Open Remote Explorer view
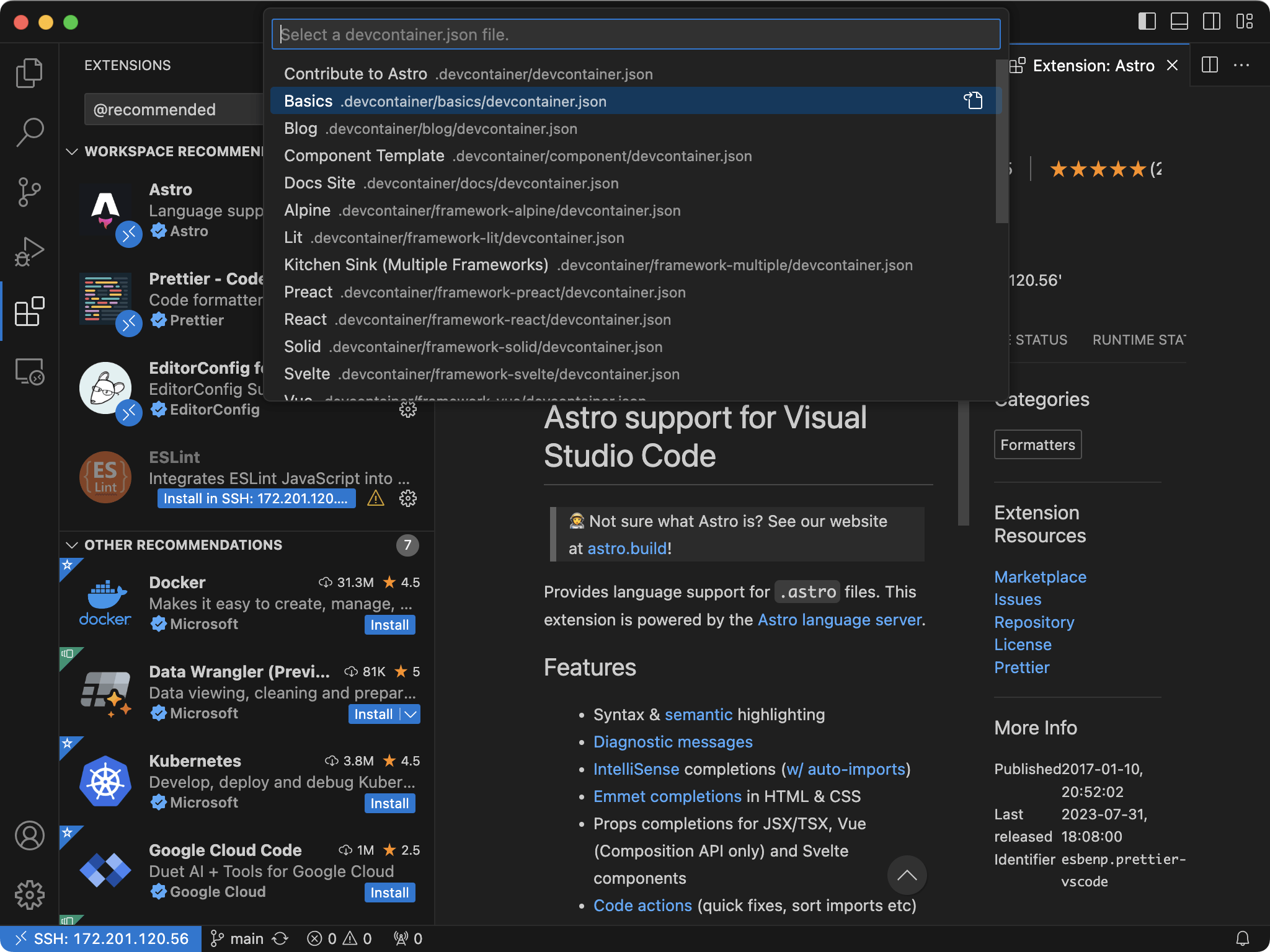This screenshot has height=952, width=1270. pos(29,371)
